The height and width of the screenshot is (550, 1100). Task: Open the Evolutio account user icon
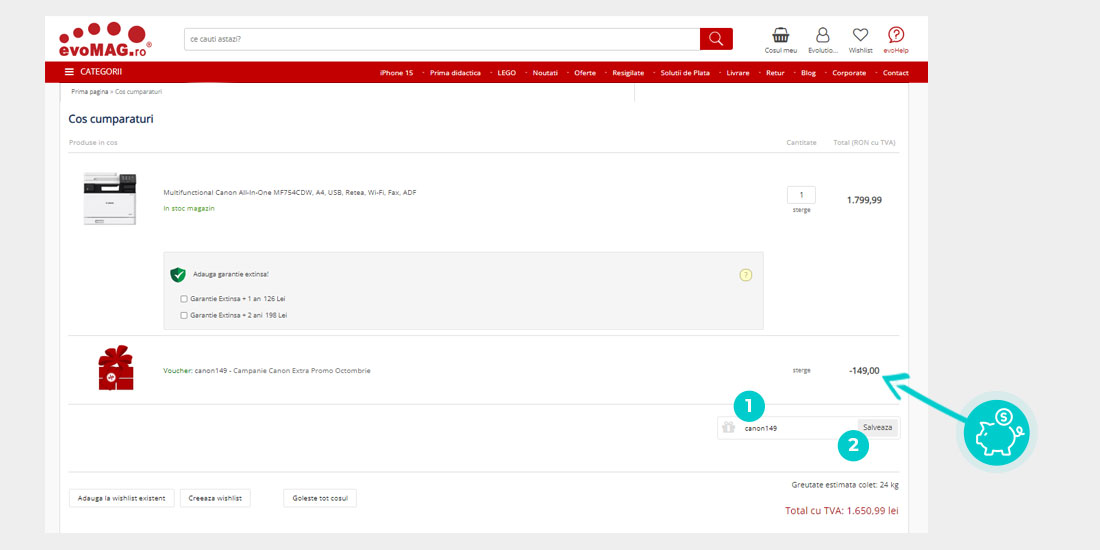point(823,40)
